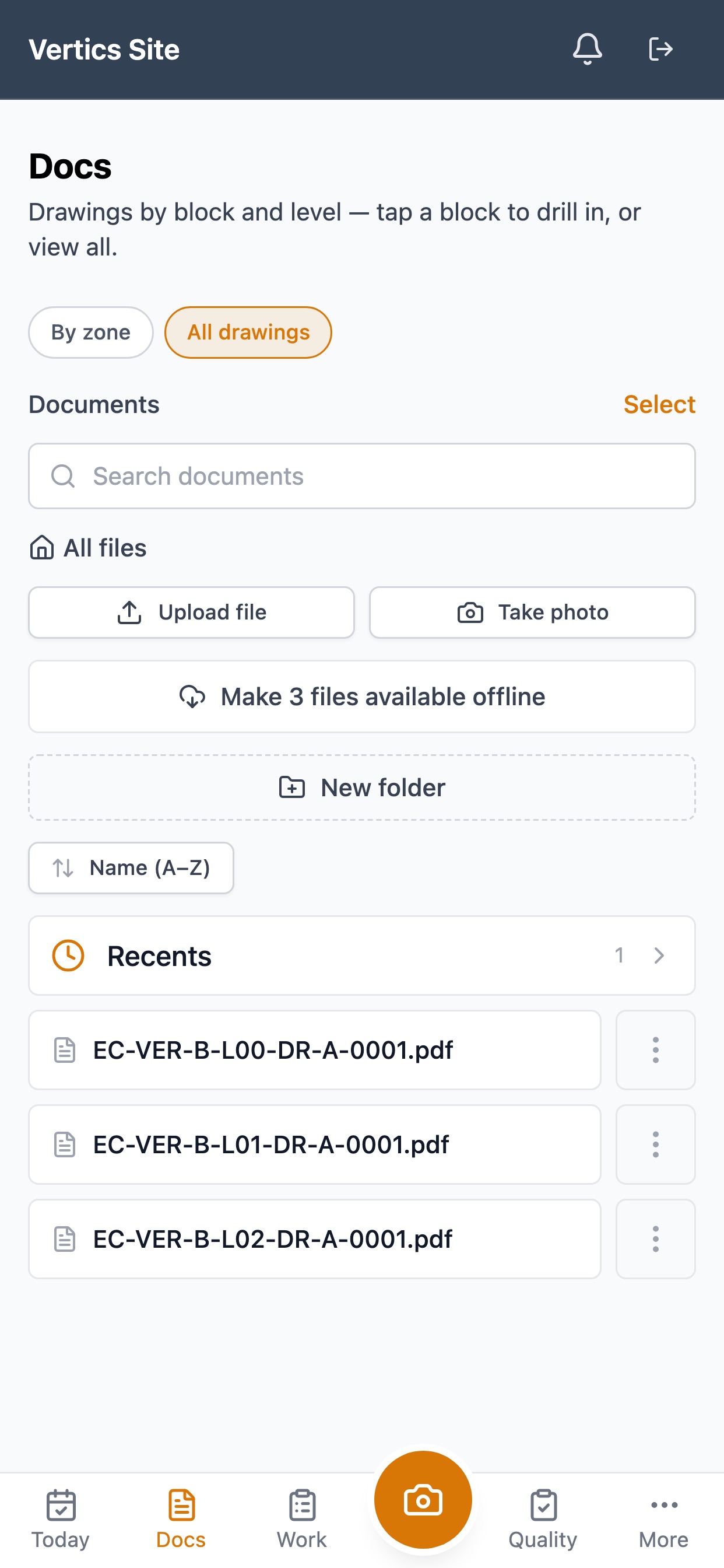Screen dimensions: 724x1568
Task: Switch to the By zone view
Action: 91,332
